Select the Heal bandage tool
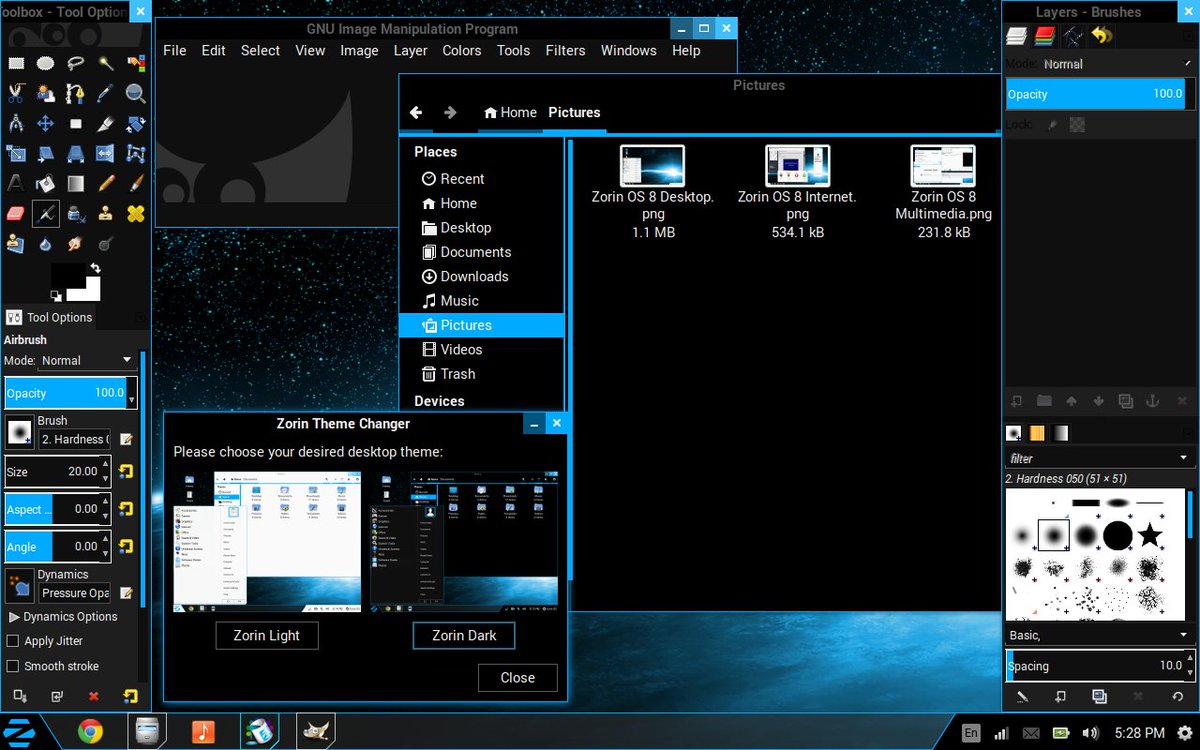This screenshot has width=1200, height=750. pyautogui.click(x=135, y=213)
